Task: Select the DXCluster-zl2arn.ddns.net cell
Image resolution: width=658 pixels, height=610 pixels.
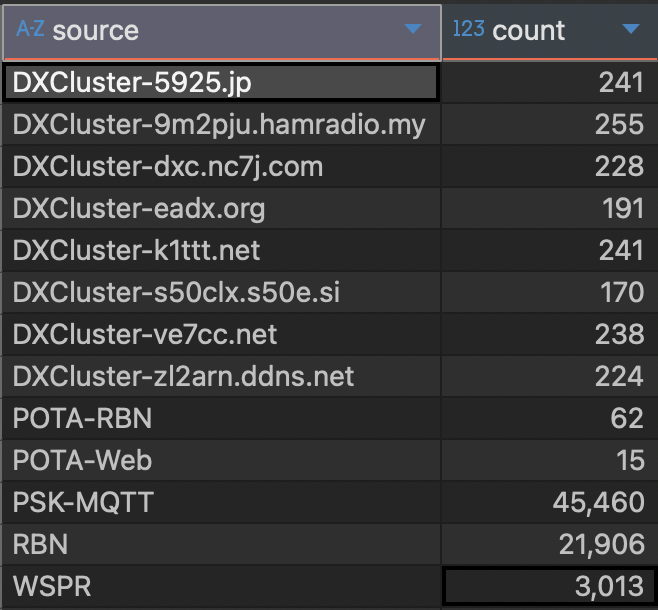Action: tap(221, 376)
